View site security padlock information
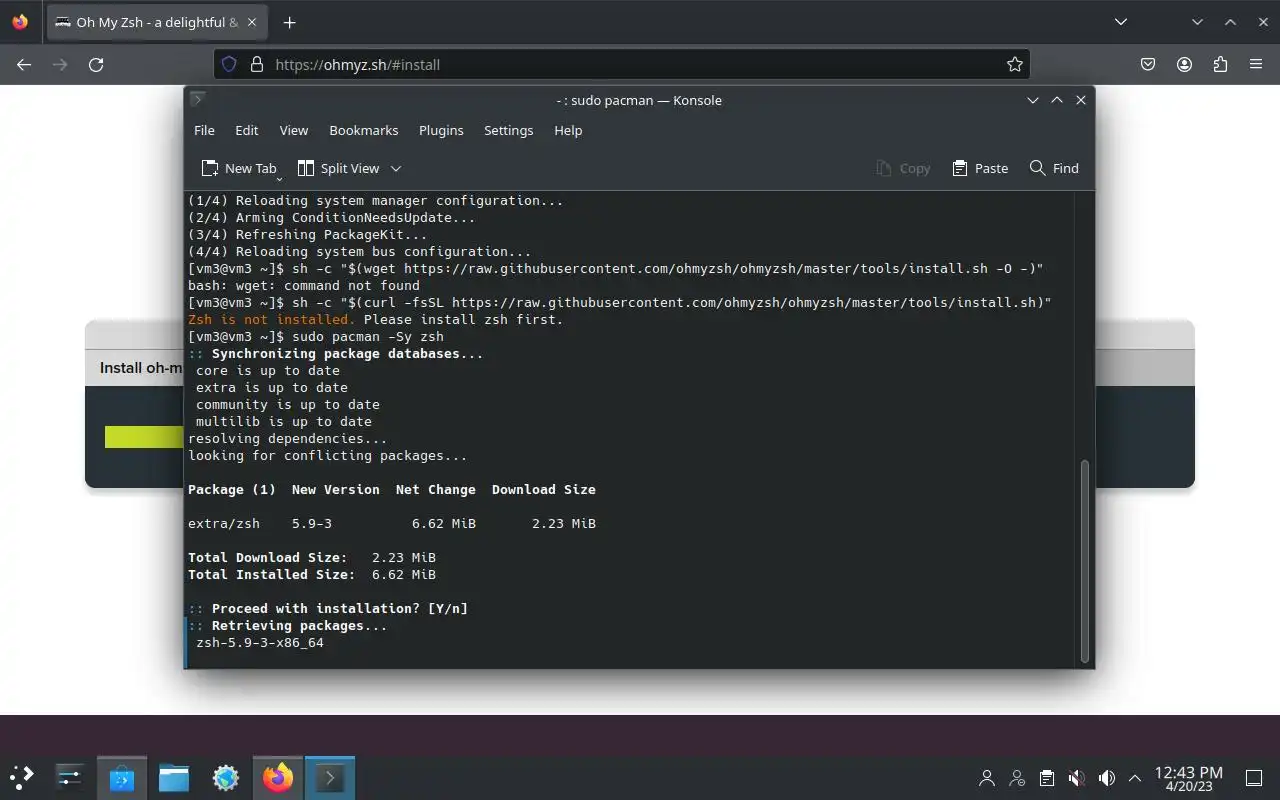The image size is (1280, 800). 256,64
